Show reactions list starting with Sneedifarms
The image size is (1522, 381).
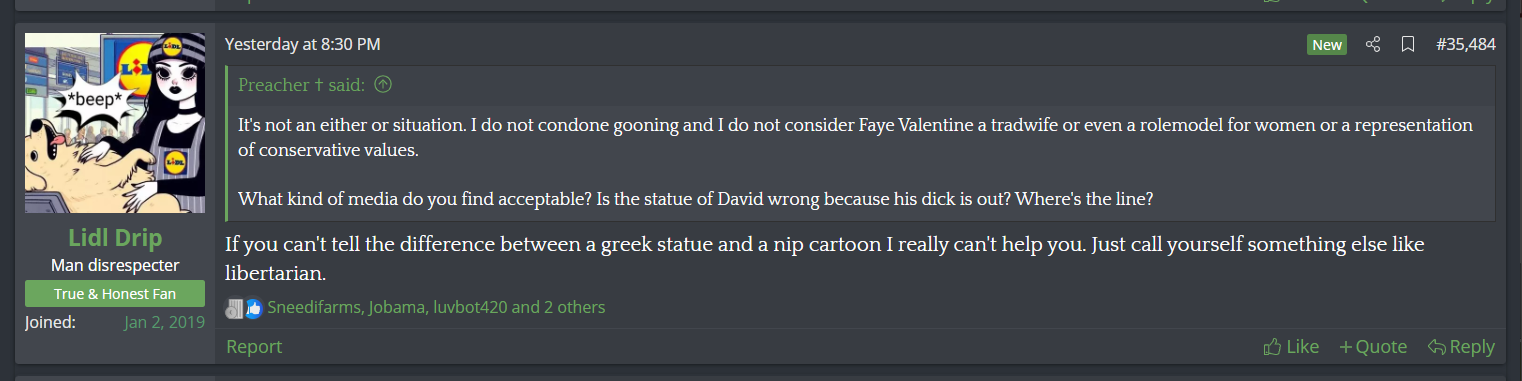click(x=436, y=308)
